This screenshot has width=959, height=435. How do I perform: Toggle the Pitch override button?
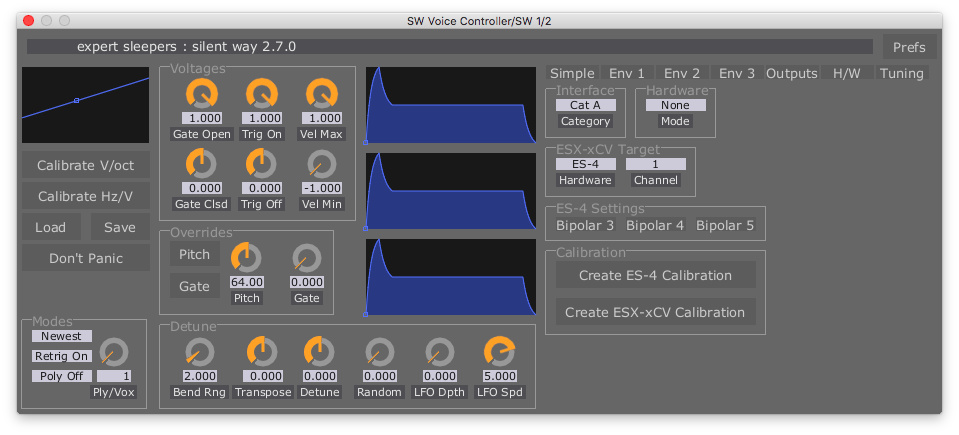coord(194,254)
